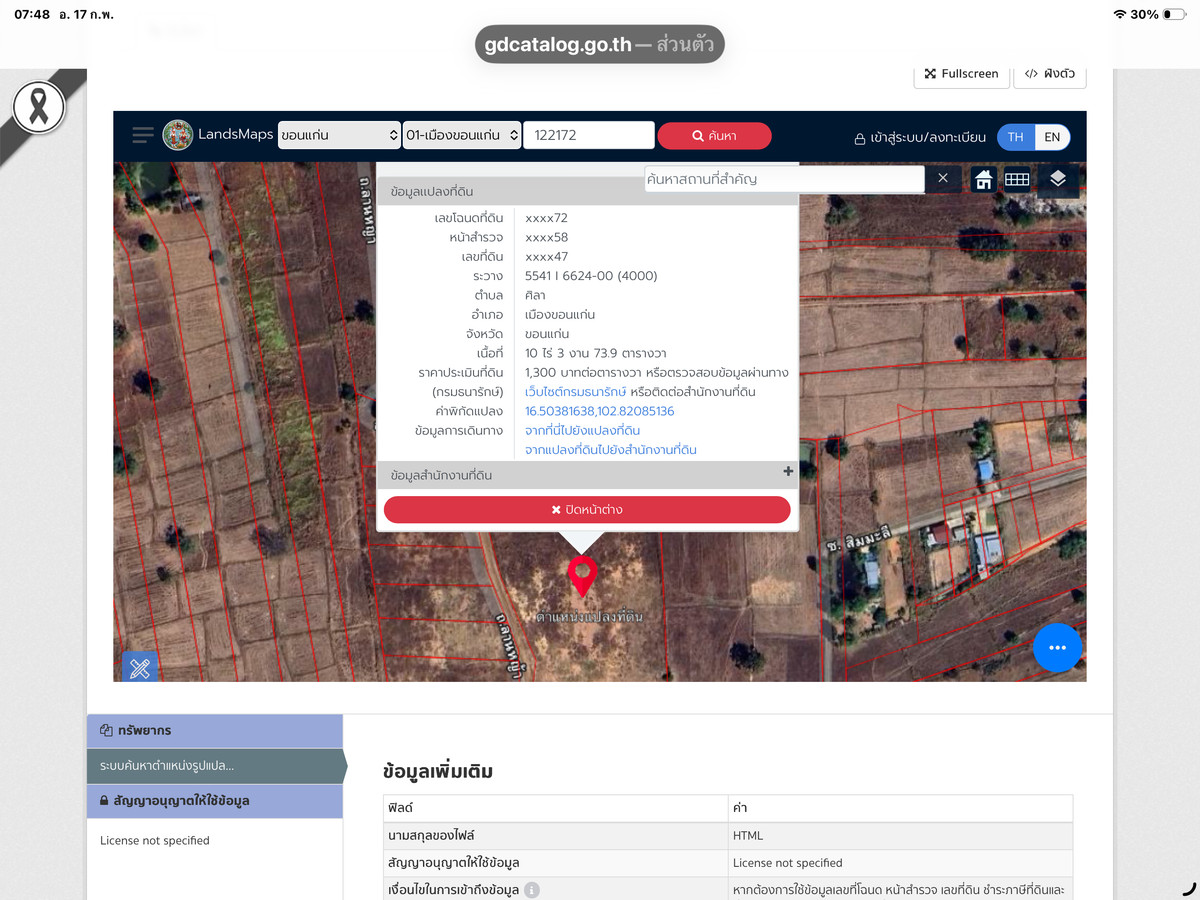Open the district dropdown 01-เมืองขอนแก่น

pos(462,136)
